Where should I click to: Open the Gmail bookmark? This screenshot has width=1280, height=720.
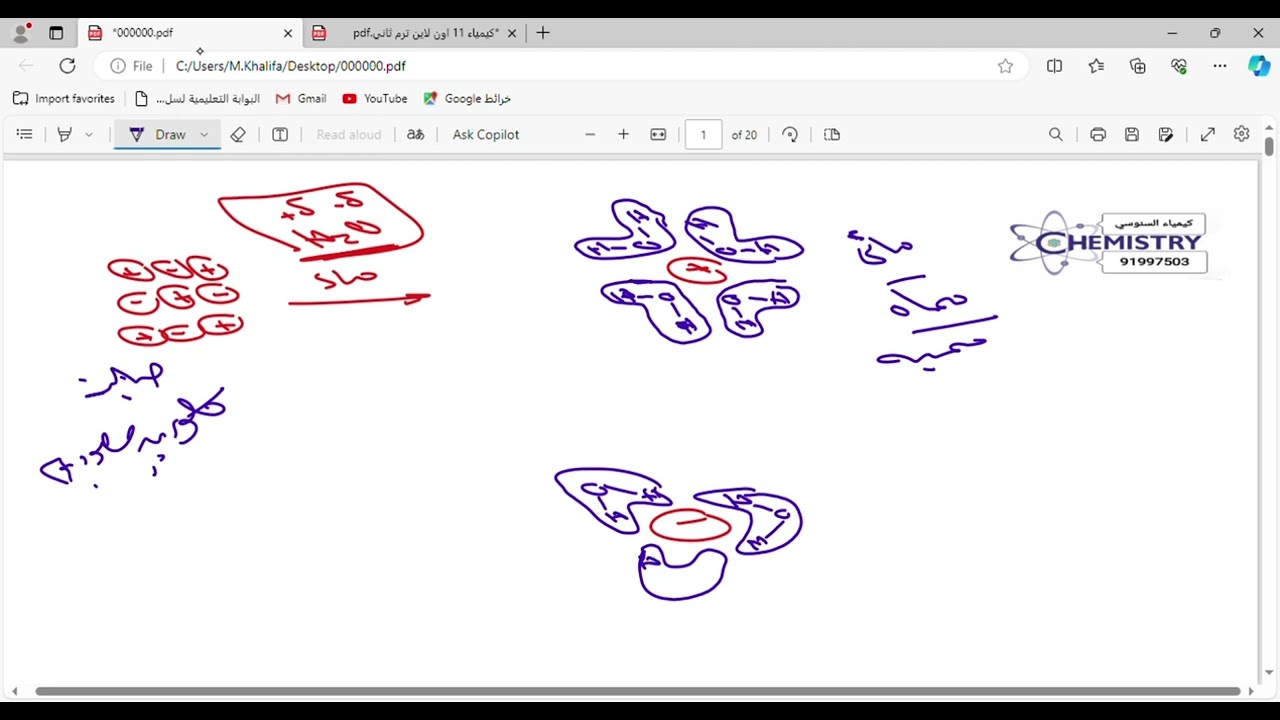(x=301, y=98)
